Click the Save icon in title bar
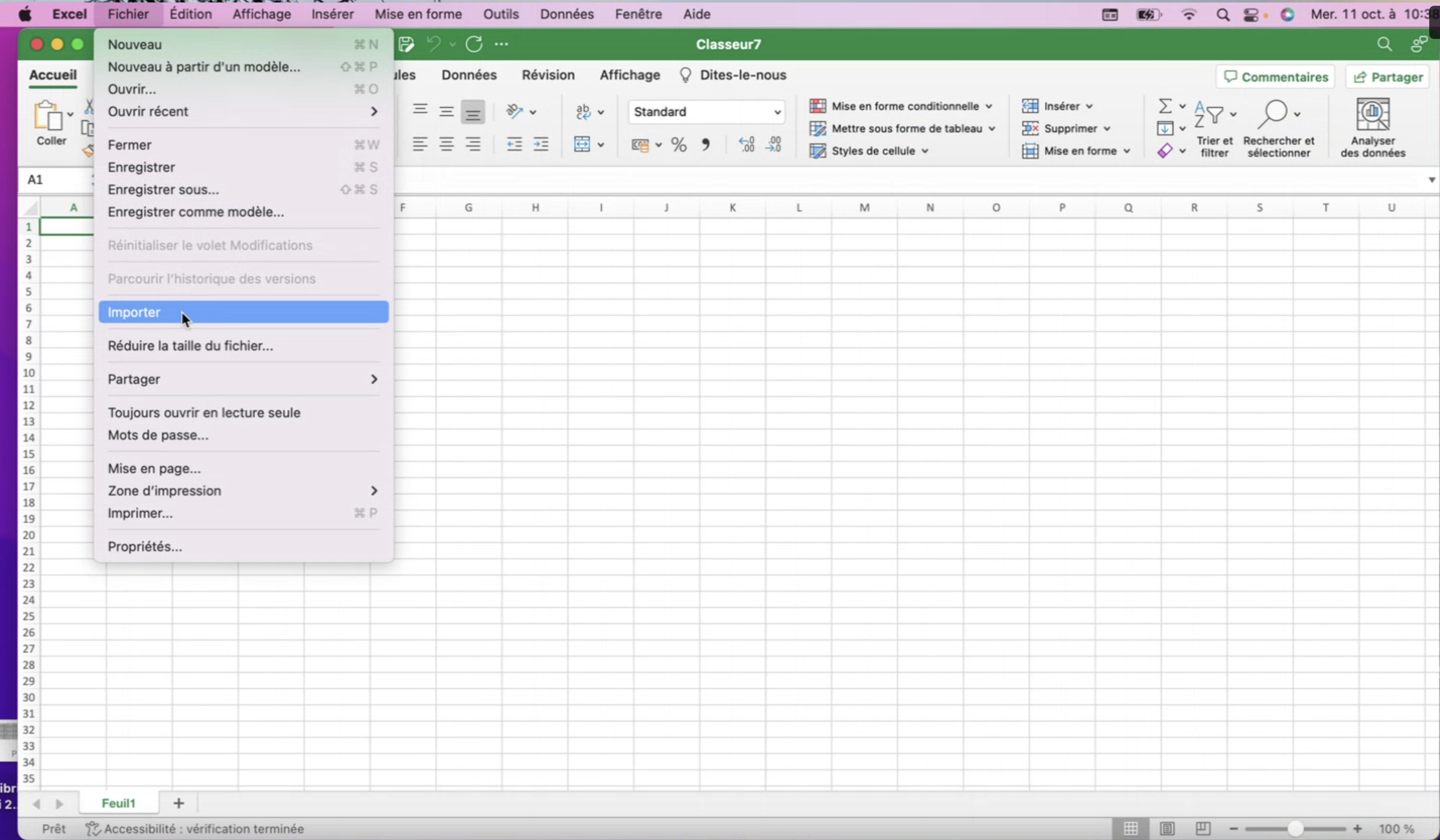 (406, 45)
